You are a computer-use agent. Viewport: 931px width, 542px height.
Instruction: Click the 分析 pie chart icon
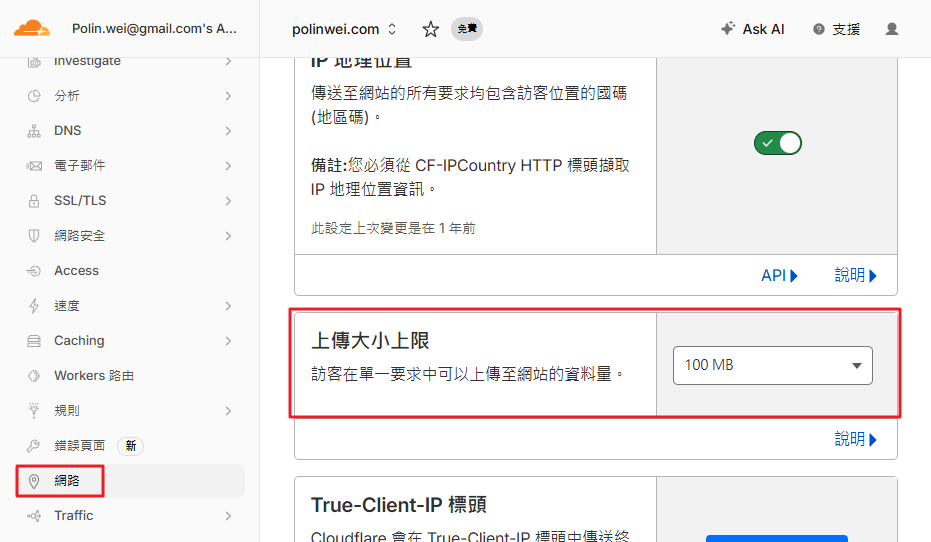pos(34,96)
